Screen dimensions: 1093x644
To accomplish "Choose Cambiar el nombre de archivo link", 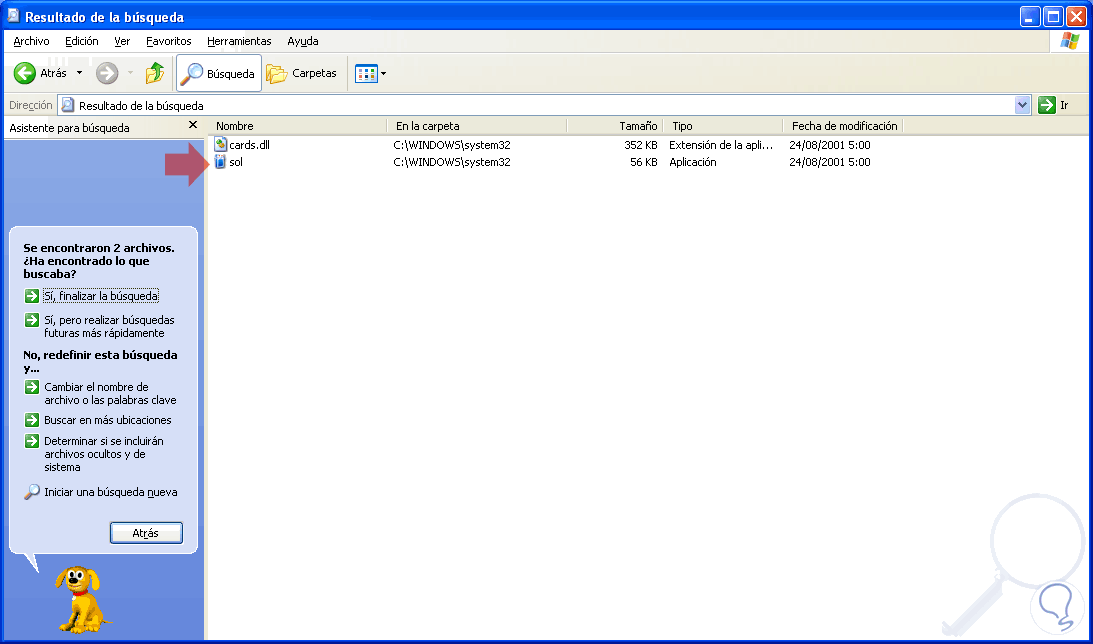I will tap(110, 393).
